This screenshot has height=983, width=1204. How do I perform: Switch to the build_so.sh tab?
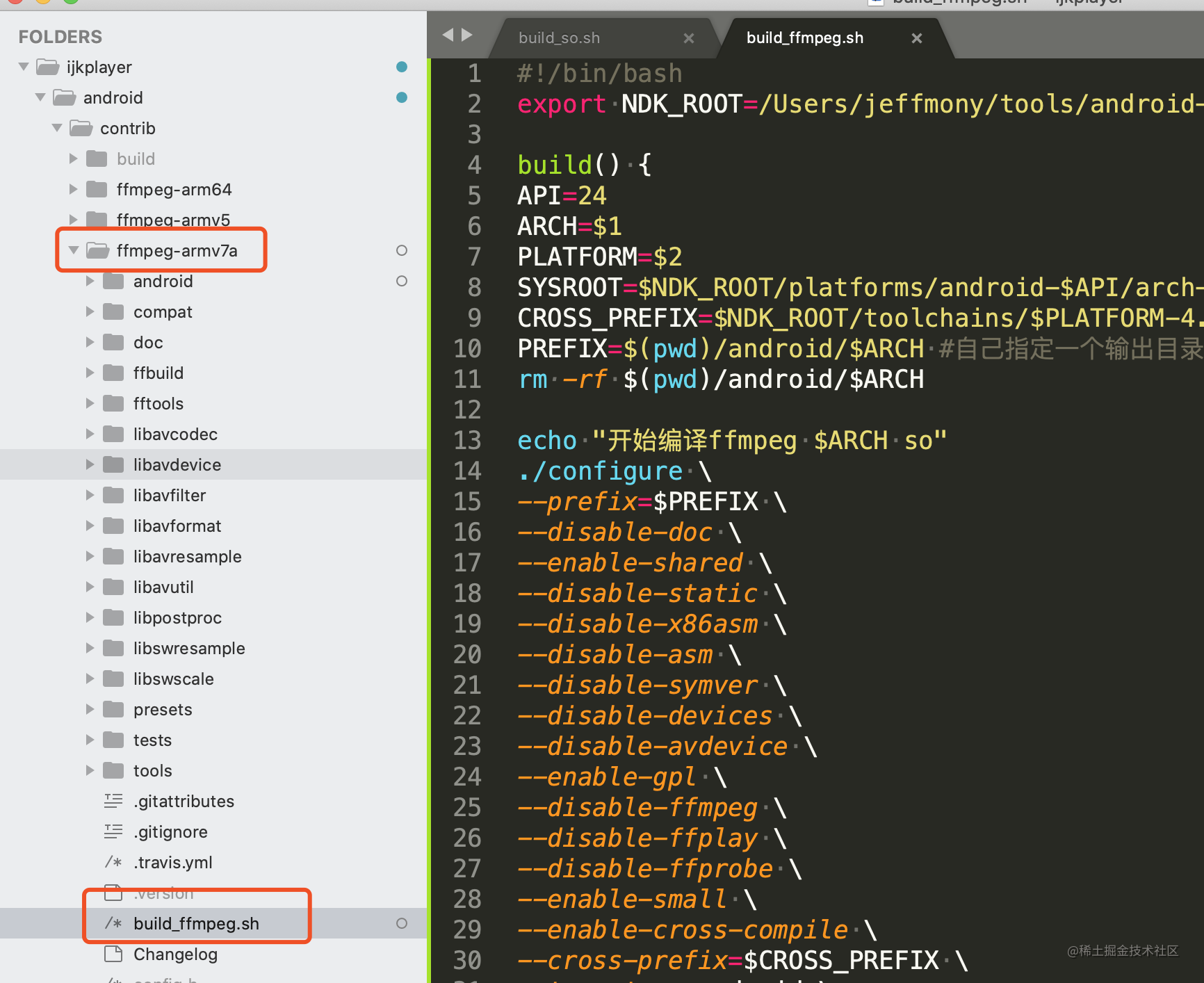(x=558, y=38)
